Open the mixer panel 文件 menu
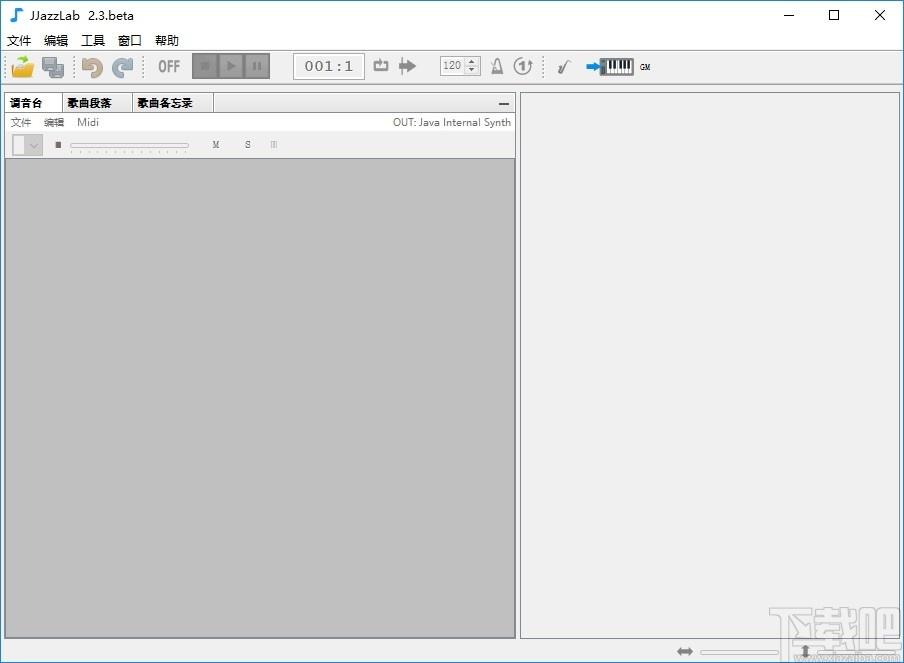904x663 pixels. (21, 122)
